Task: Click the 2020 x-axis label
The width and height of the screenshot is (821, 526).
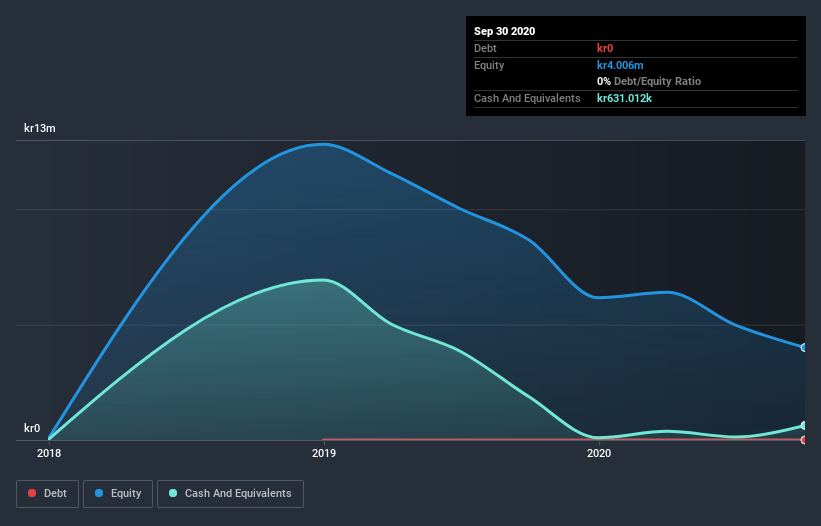Action: [599, 453]
